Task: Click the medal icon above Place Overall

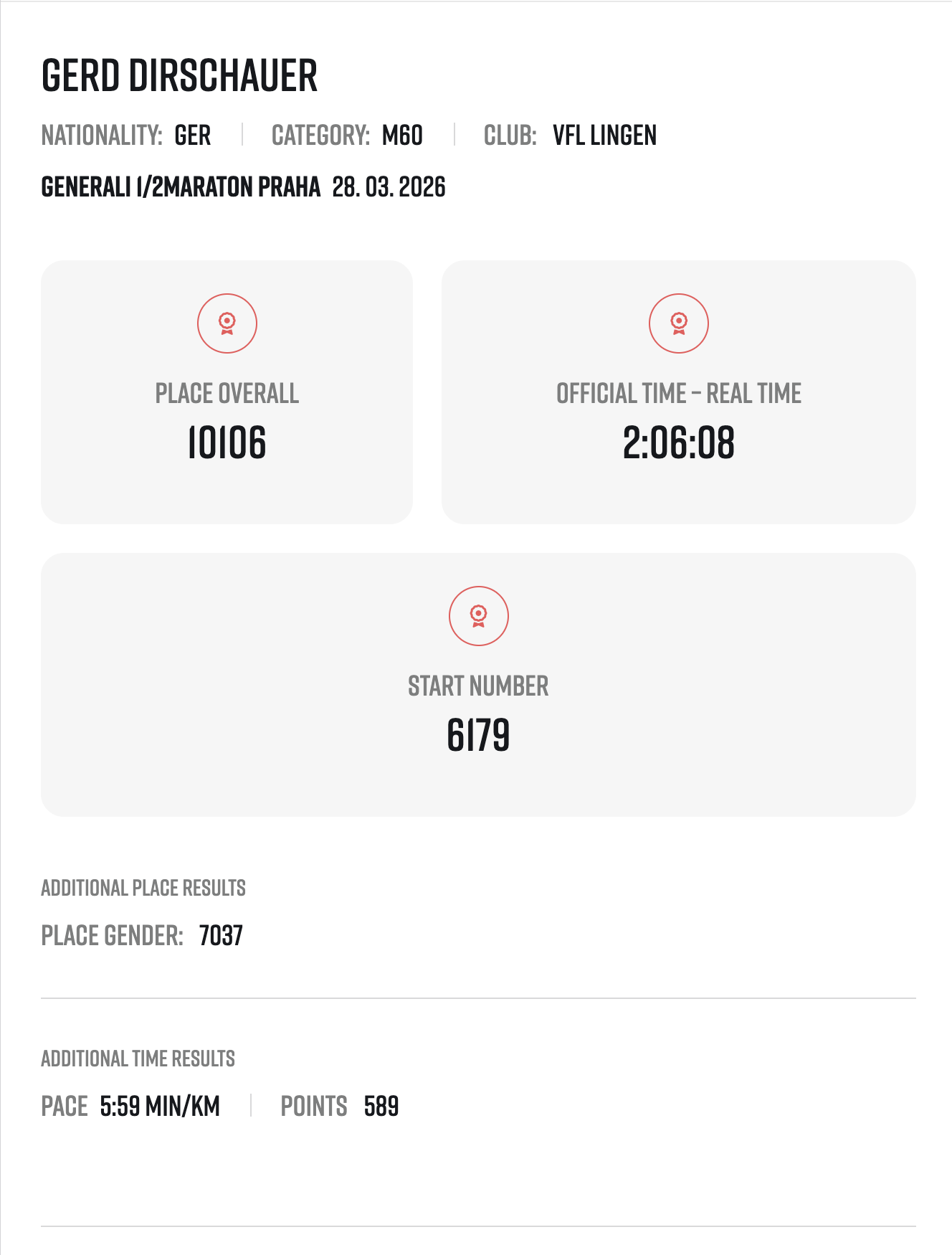Action: click(x=227, y=323)
